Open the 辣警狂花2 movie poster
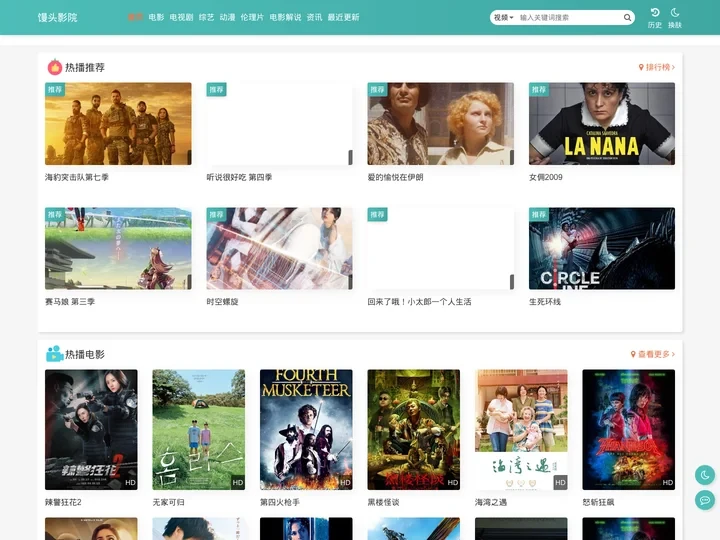 tap(91, 429)
